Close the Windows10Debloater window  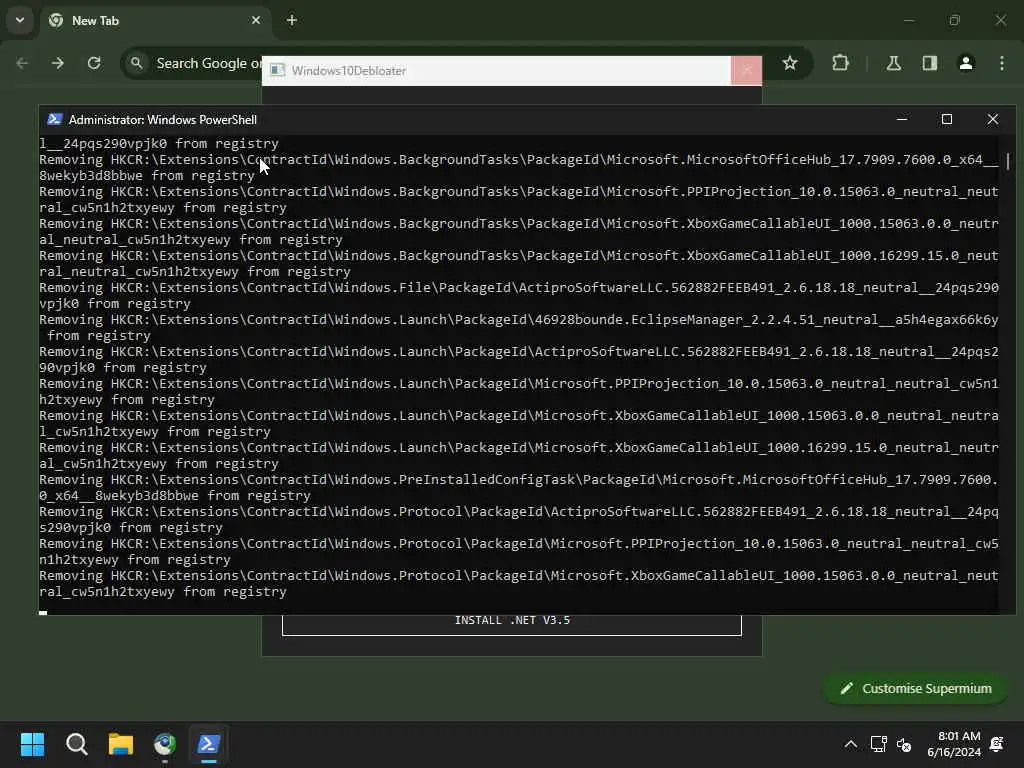pos(746,71)
